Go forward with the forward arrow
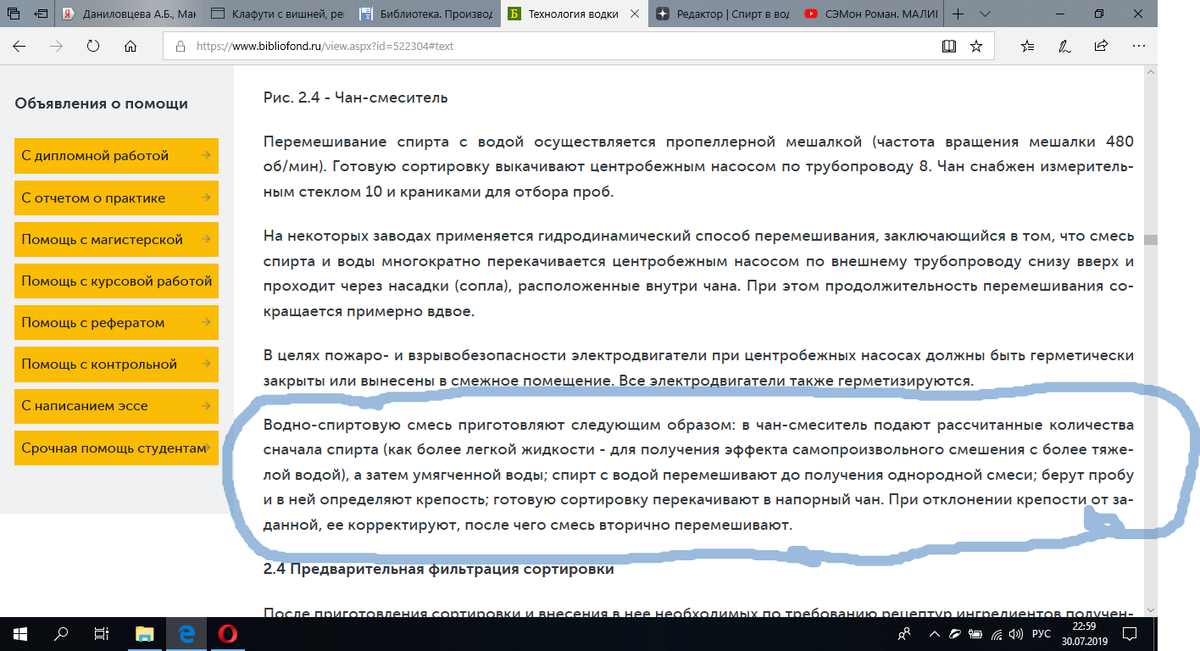 (x=57, y=46)
